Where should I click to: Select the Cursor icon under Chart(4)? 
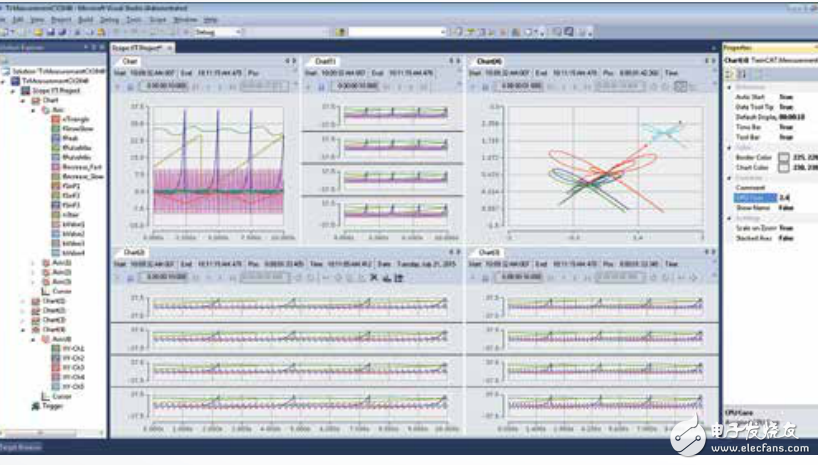[45, 396]
